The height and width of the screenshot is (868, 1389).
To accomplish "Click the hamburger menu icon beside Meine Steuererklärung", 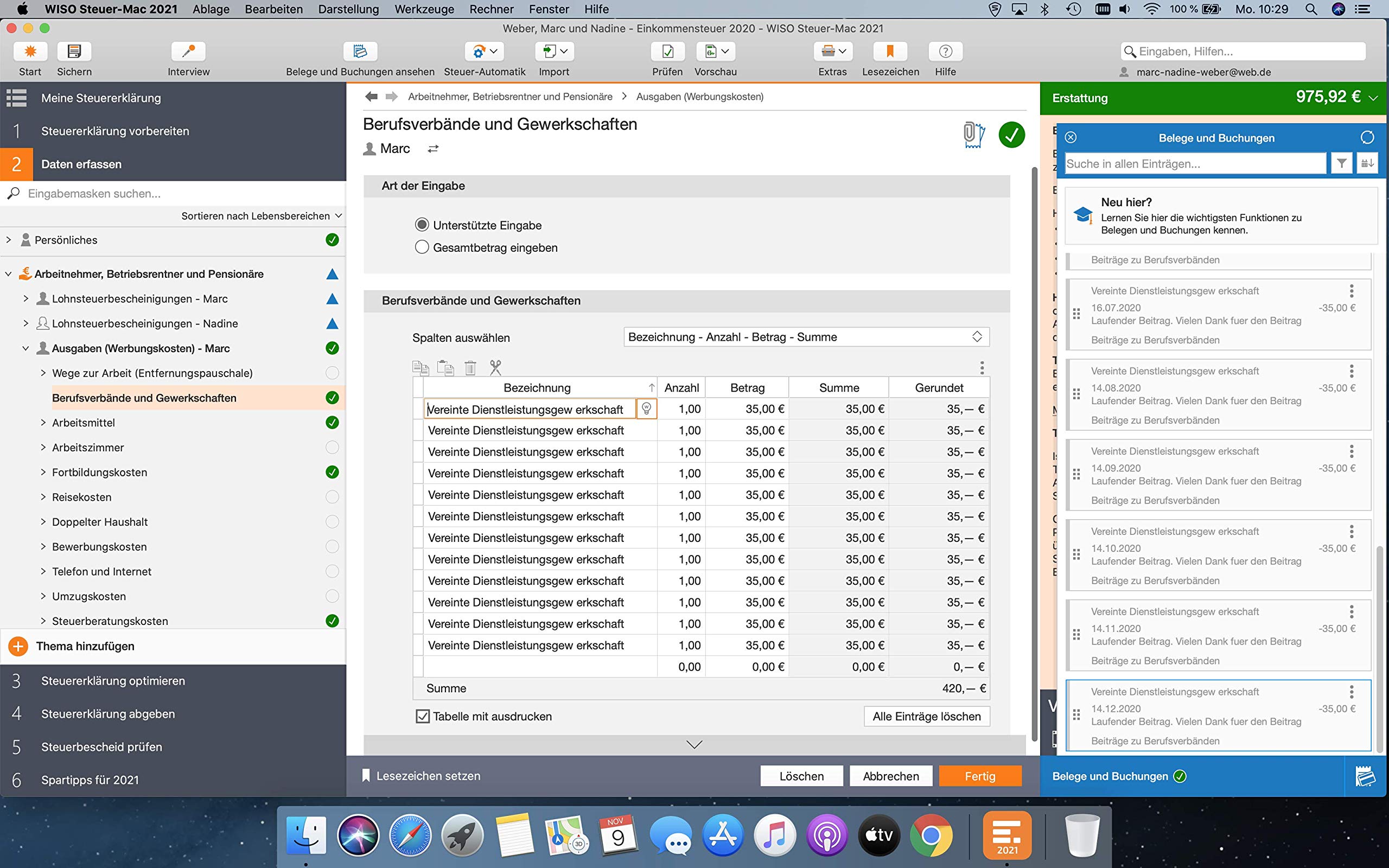I will (x=17, y=98).
